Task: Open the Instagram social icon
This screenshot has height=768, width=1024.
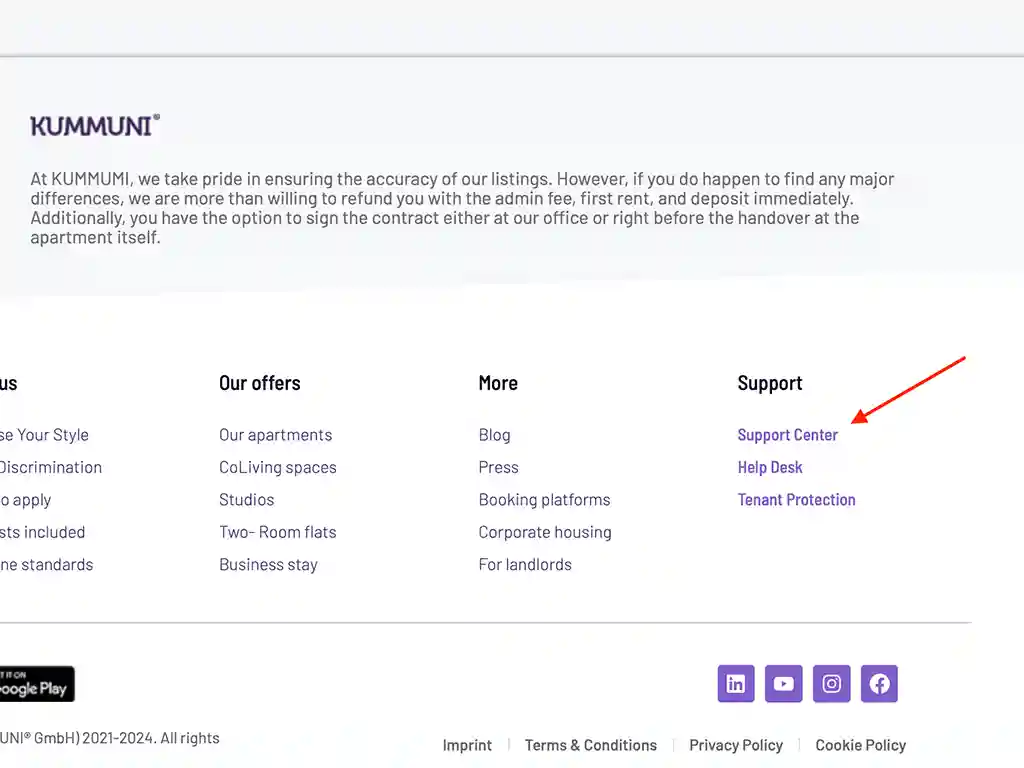Action: point(831,684)
